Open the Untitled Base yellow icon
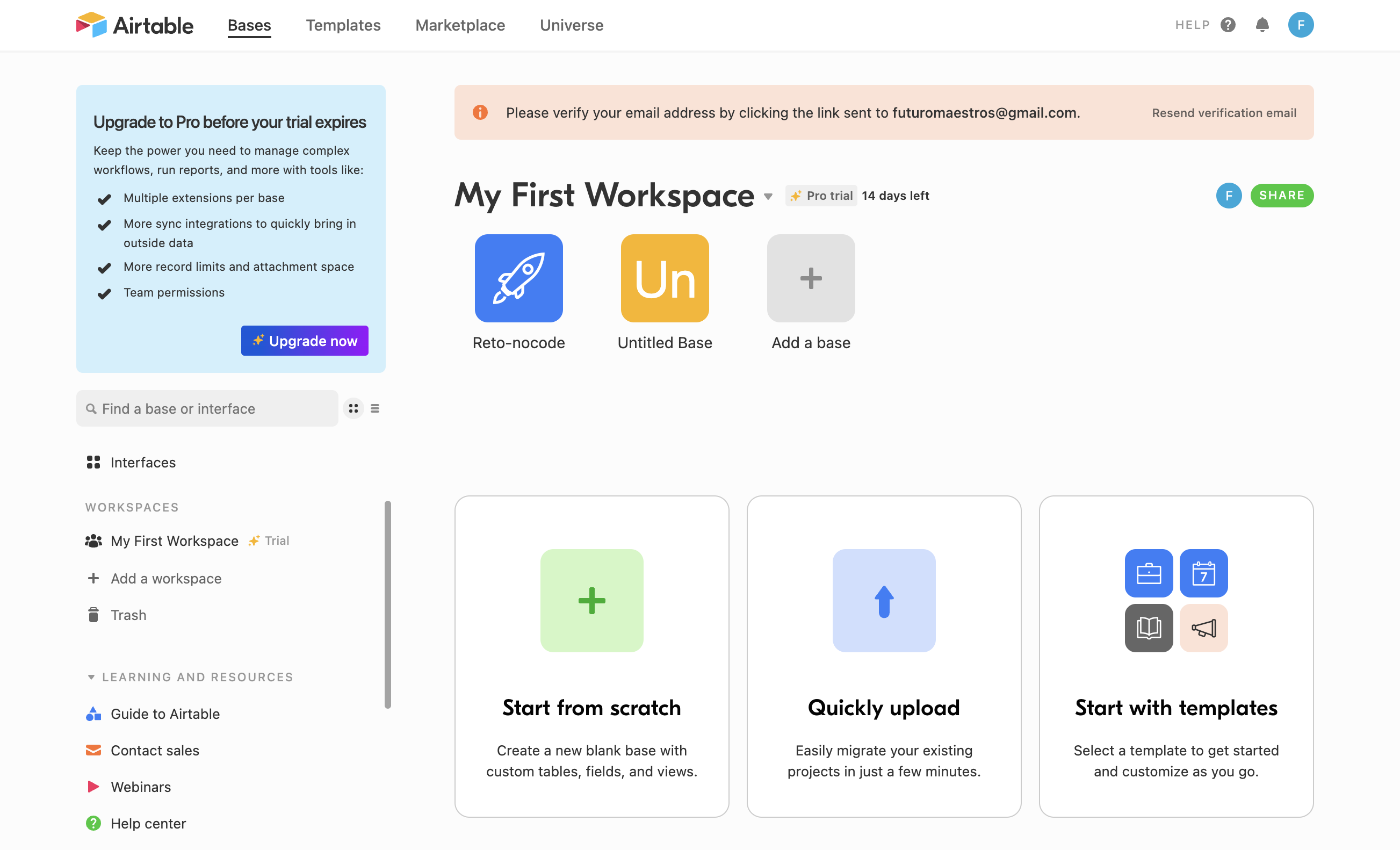Screen dimensions: 1400x850 pos(664,278)
